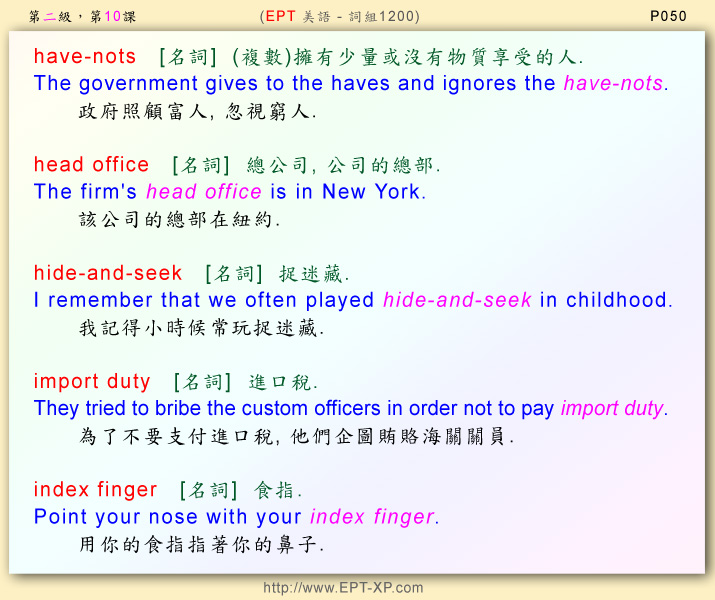Click the definition 總公司, 公司的總部
The height and width of the screenshot is (600, 715).
pos(343,165)
